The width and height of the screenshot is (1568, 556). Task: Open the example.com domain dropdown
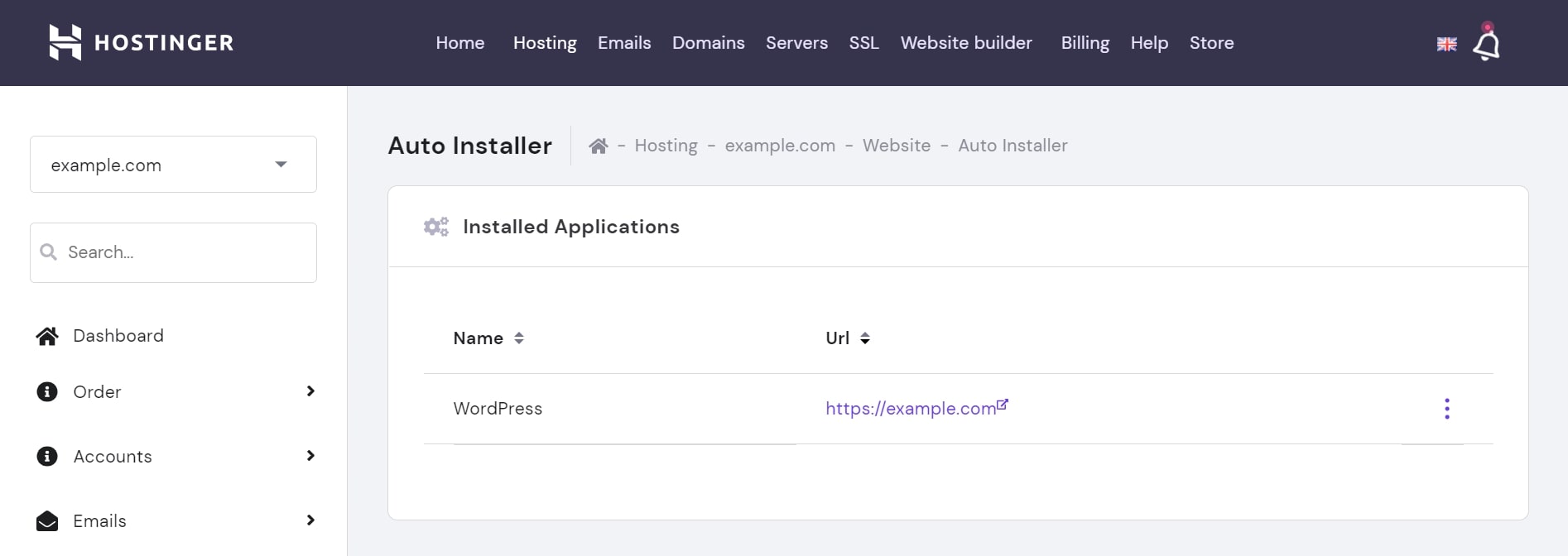tap(173, 165)
